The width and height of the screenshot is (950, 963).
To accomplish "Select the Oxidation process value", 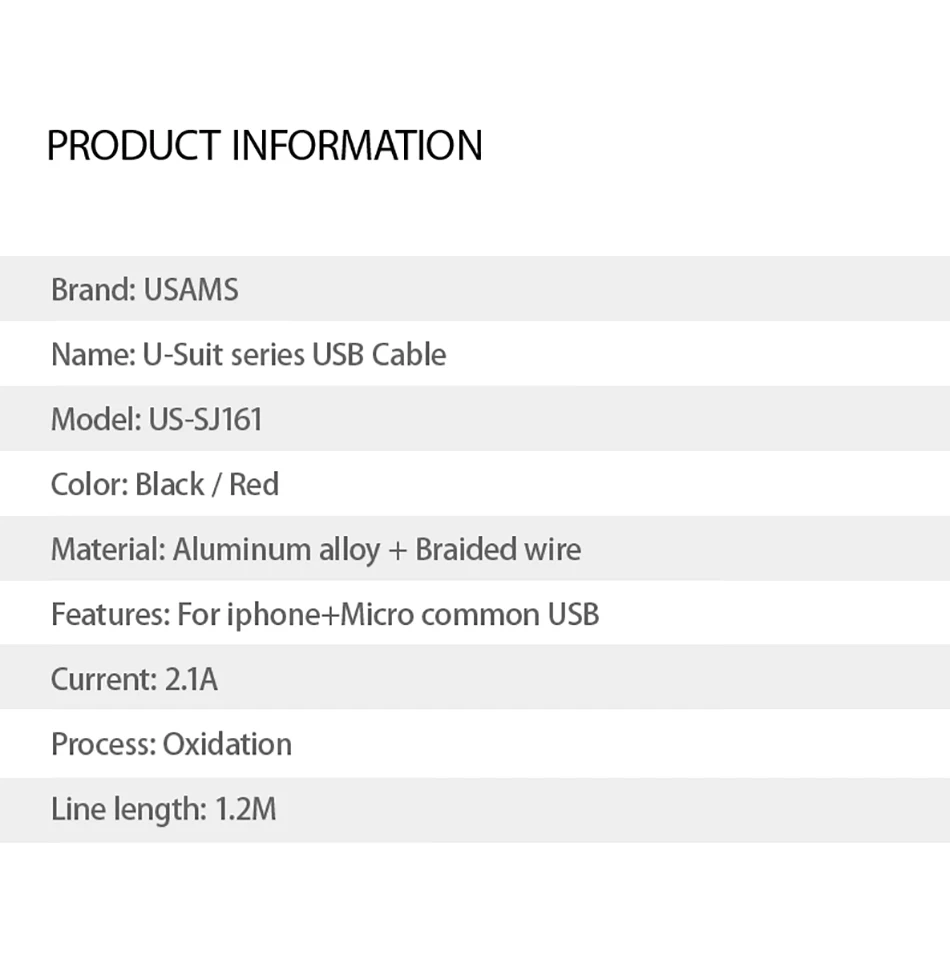I will coord(228,744).
